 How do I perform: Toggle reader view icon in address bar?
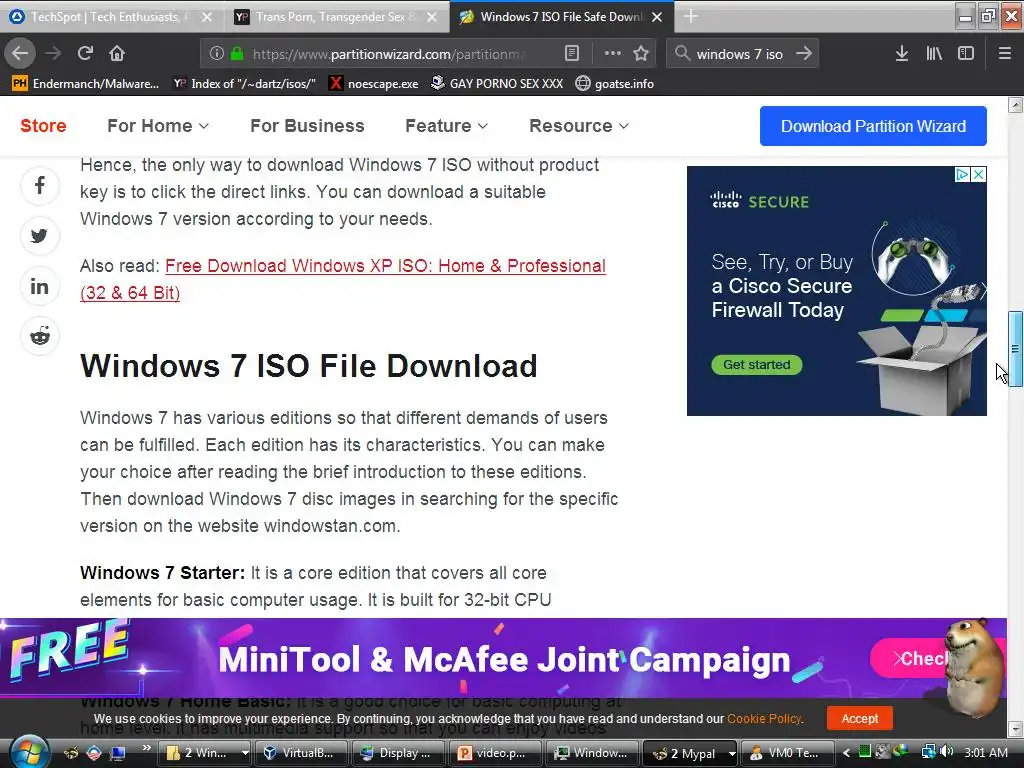[x=571, y=54]
